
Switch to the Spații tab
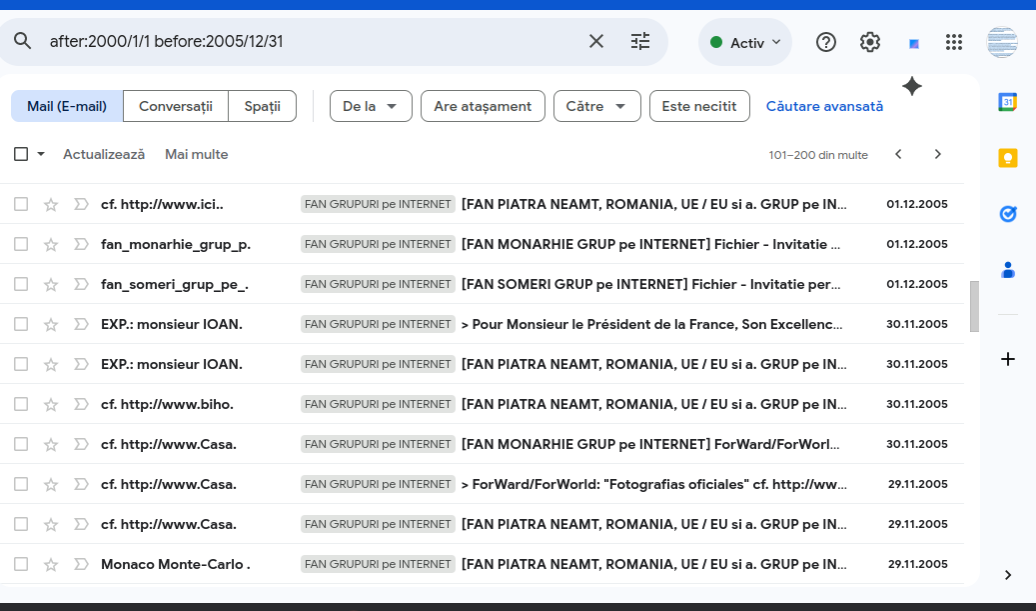(x=262, y=106)
